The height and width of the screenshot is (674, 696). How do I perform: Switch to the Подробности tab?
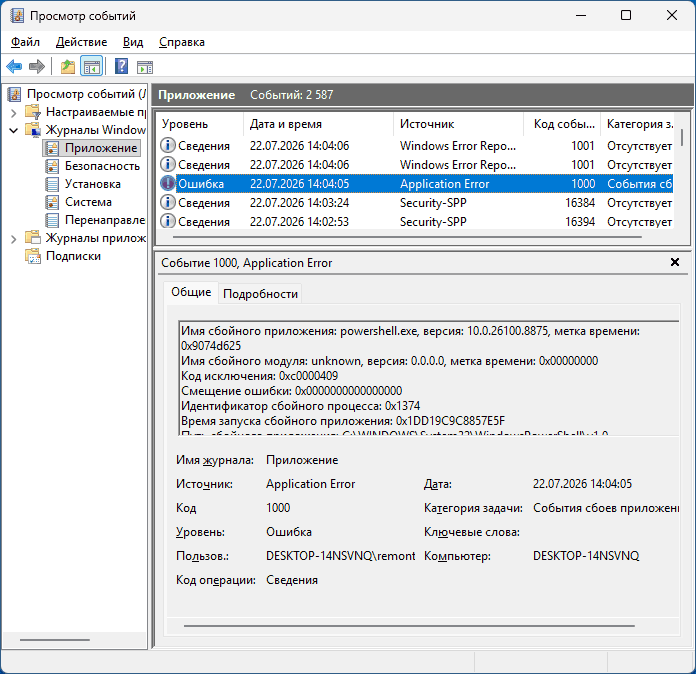[x=260, y=294]
